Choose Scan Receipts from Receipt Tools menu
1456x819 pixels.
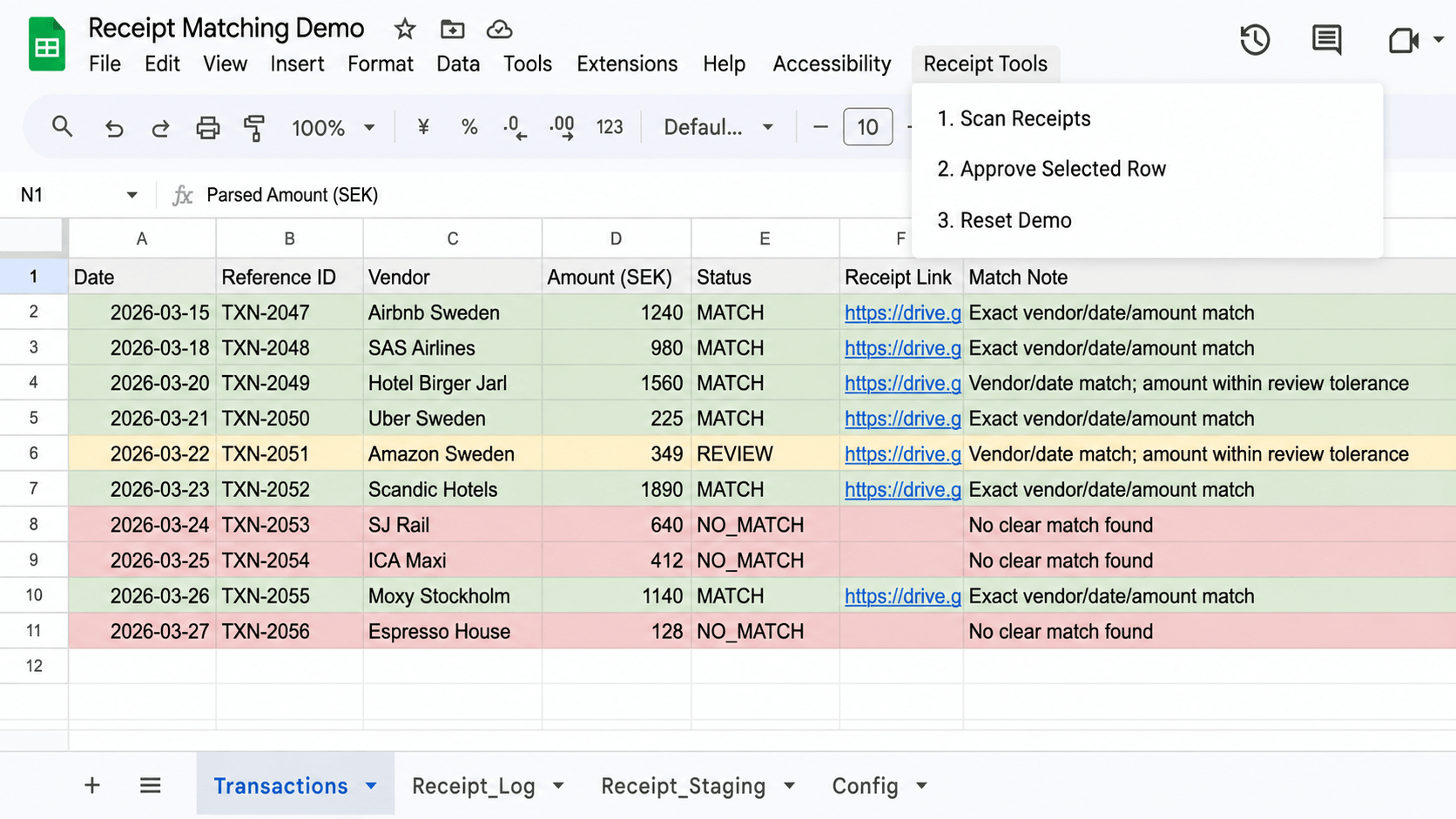[1014, 118]
